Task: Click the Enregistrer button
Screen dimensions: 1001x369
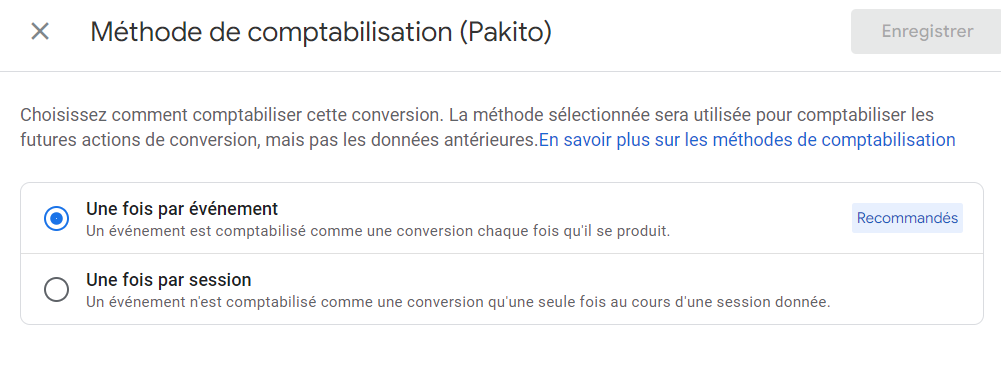Action: pos(927,31)
